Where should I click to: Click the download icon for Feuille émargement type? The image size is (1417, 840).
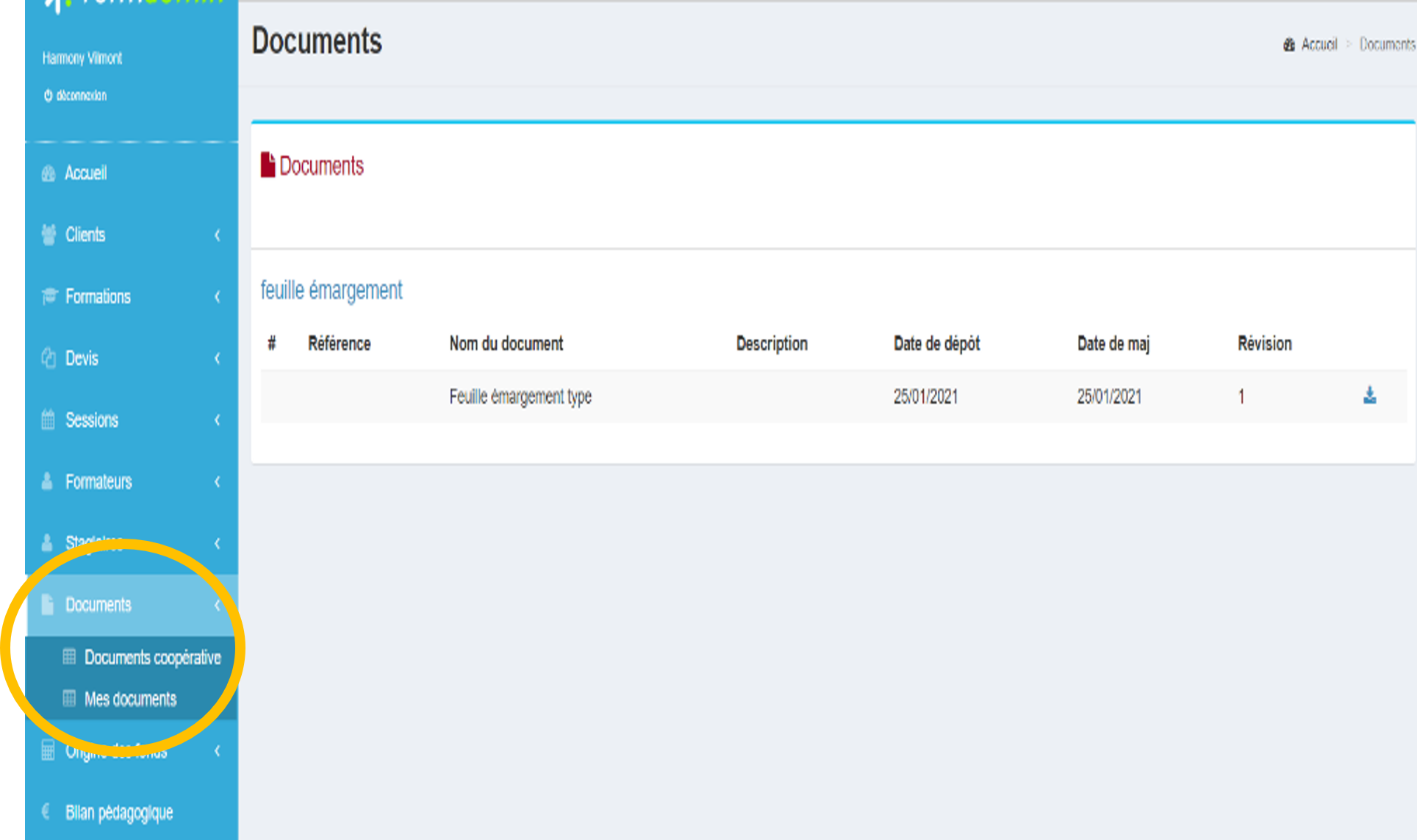point(1369,396)
